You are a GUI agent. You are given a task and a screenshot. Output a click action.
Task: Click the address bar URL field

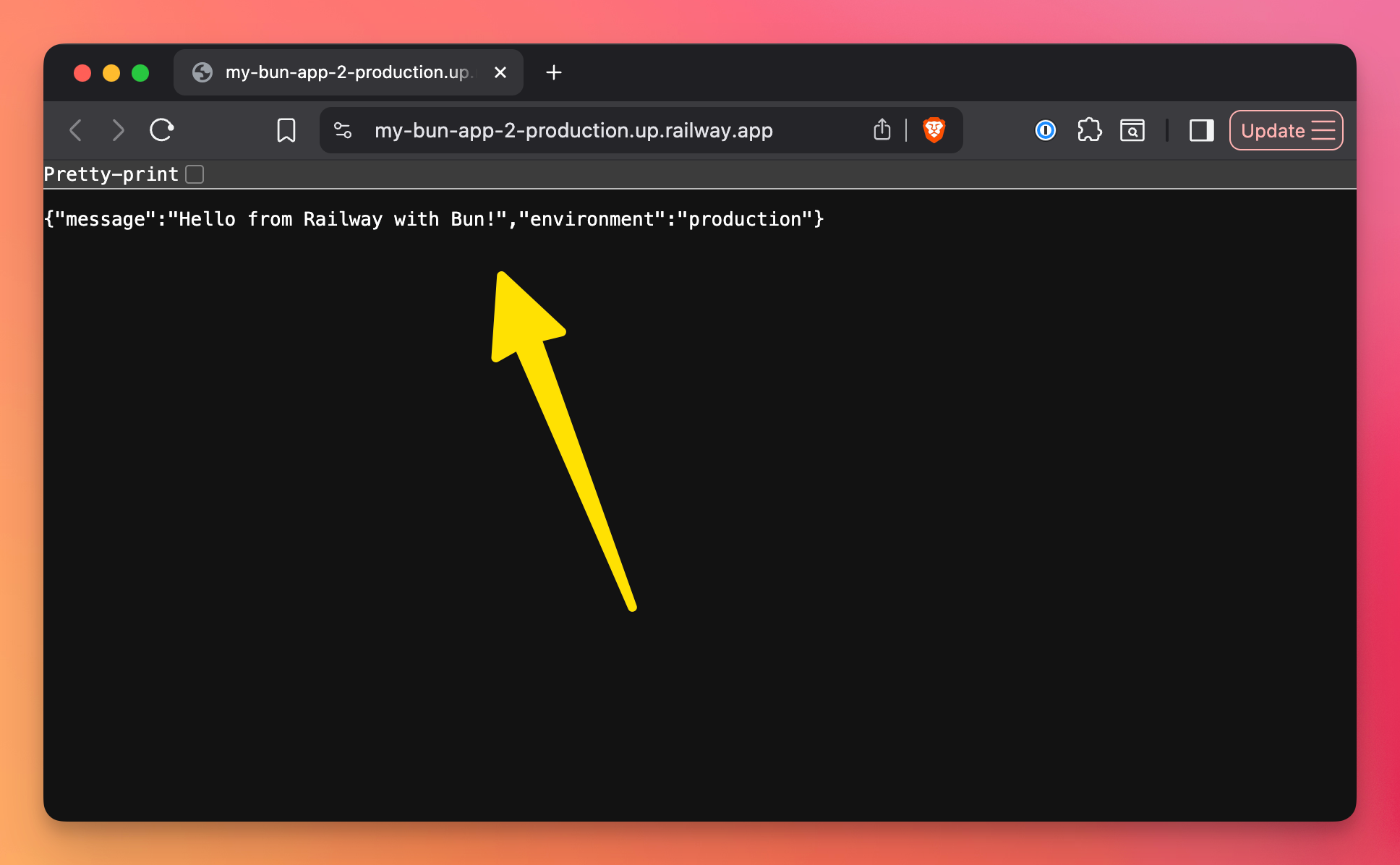[x=573, y=130]
